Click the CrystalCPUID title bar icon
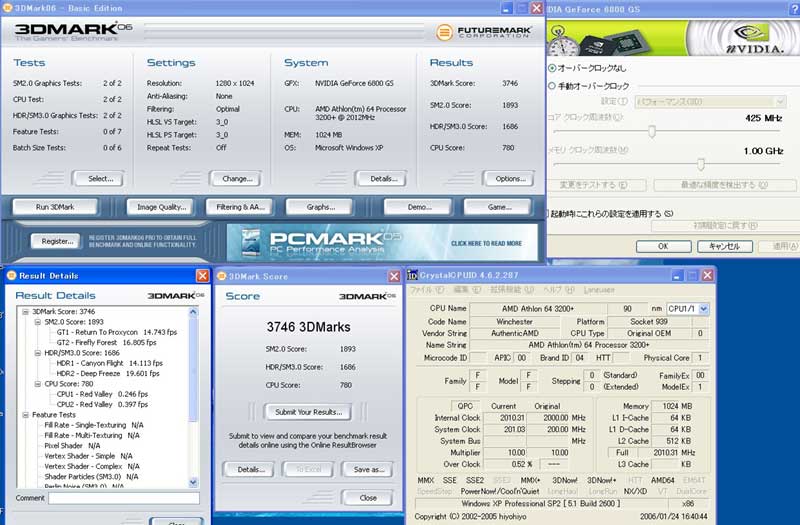Image resolution: width=800 pixels, height=525 pixels. [x=412, y=276]
